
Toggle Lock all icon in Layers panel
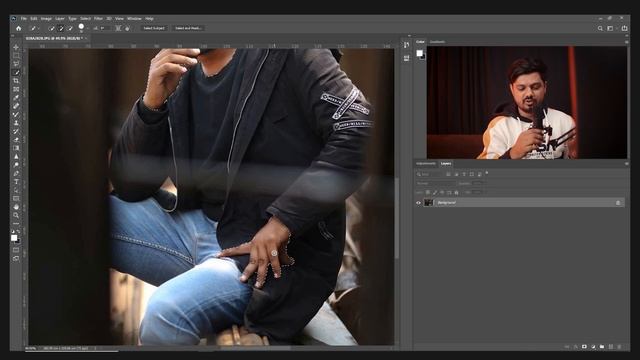pos(456,192)
